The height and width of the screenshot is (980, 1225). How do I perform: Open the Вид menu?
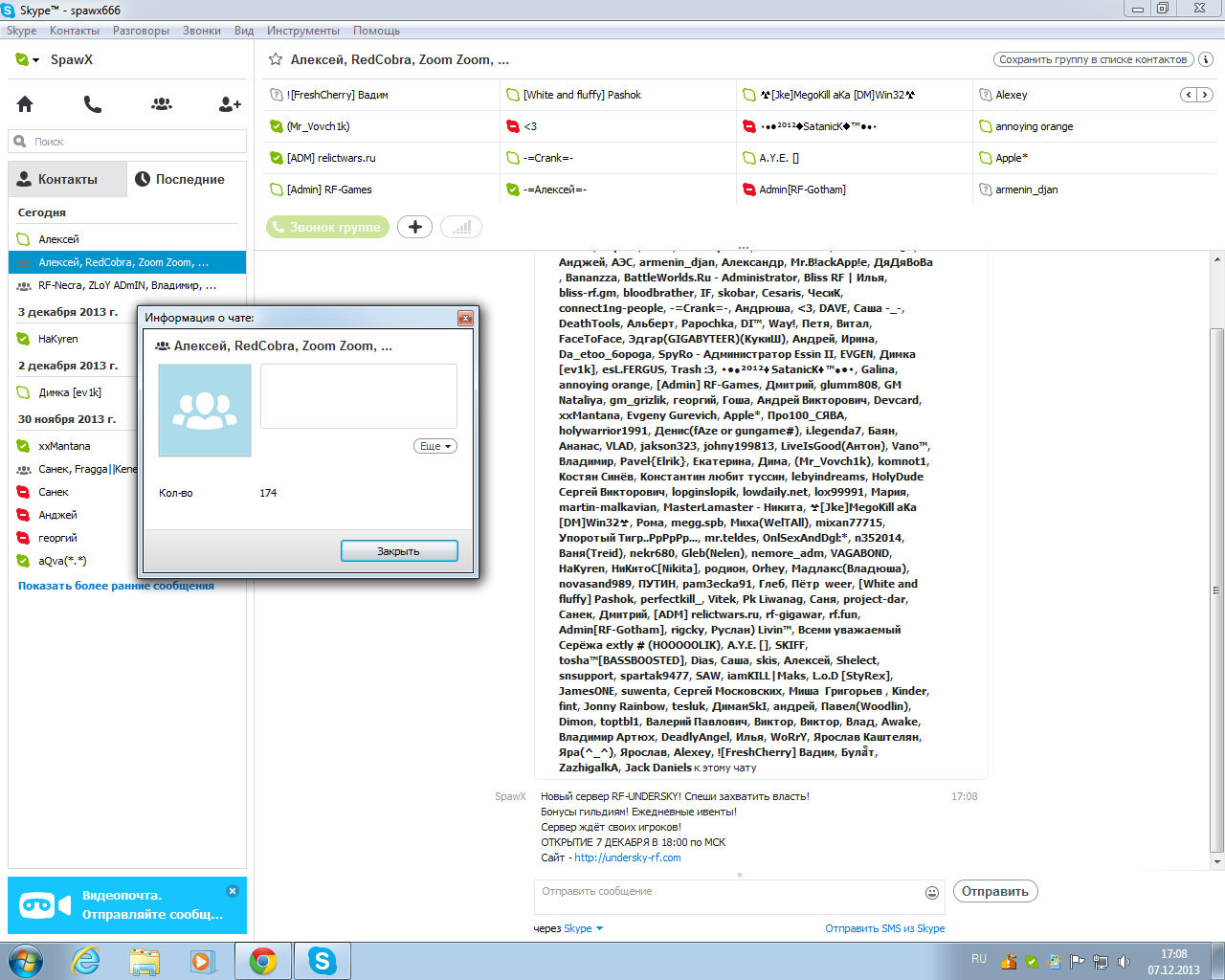tap(244, 31)
